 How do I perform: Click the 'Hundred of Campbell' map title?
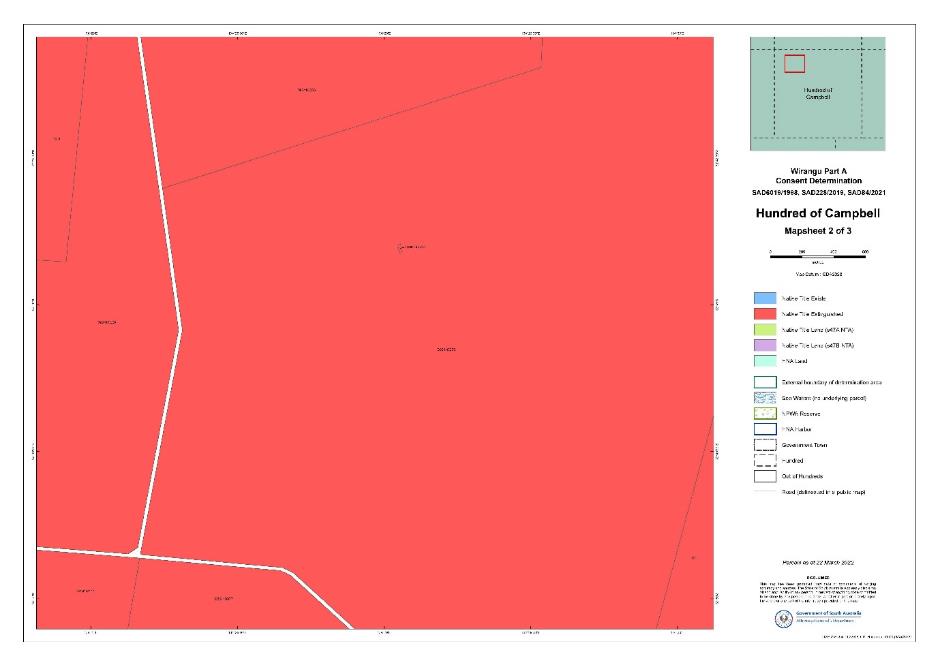pyautogui.click(x=818, y=213)
